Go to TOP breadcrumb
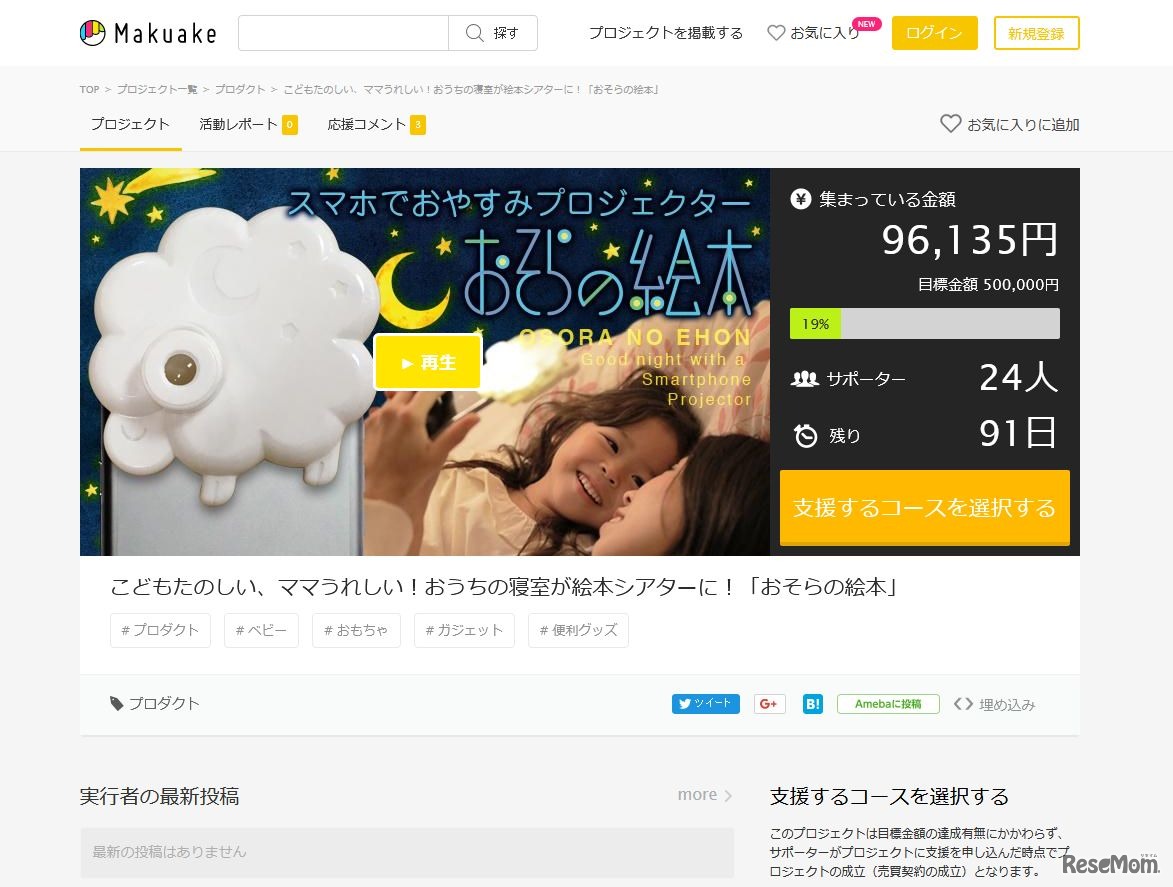 89,89
